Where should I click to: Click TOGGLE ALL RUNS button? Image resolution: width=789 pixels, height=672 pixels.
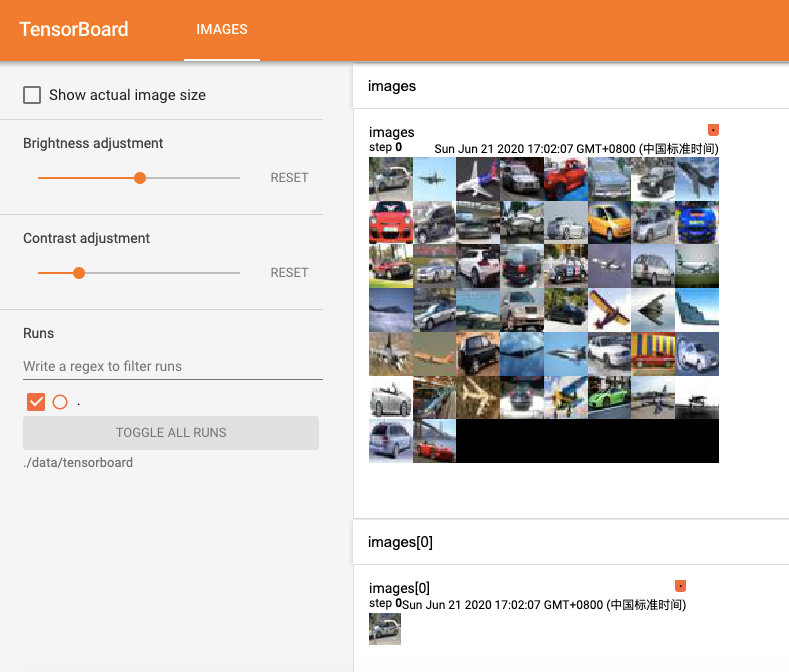[171, 432]
